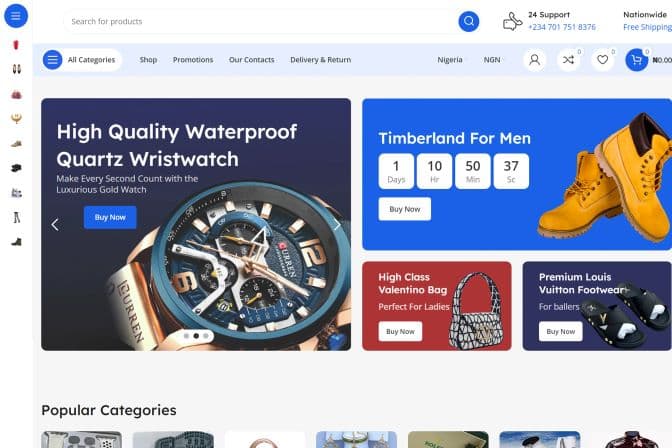Image resolution: width=672 pixels, height=448 pixels.
Task: Open the wishlist heart icon
Action: point(603,60)
